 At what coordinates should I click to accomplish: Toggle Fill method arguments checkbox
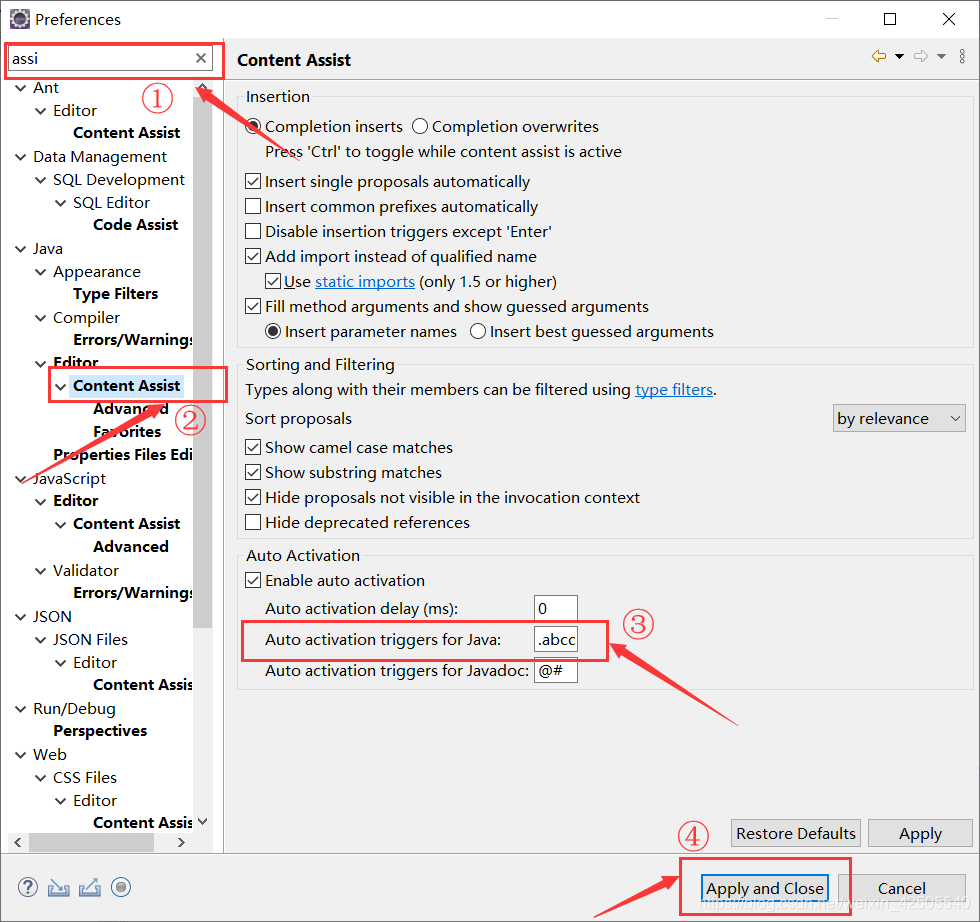click(253, 306)
